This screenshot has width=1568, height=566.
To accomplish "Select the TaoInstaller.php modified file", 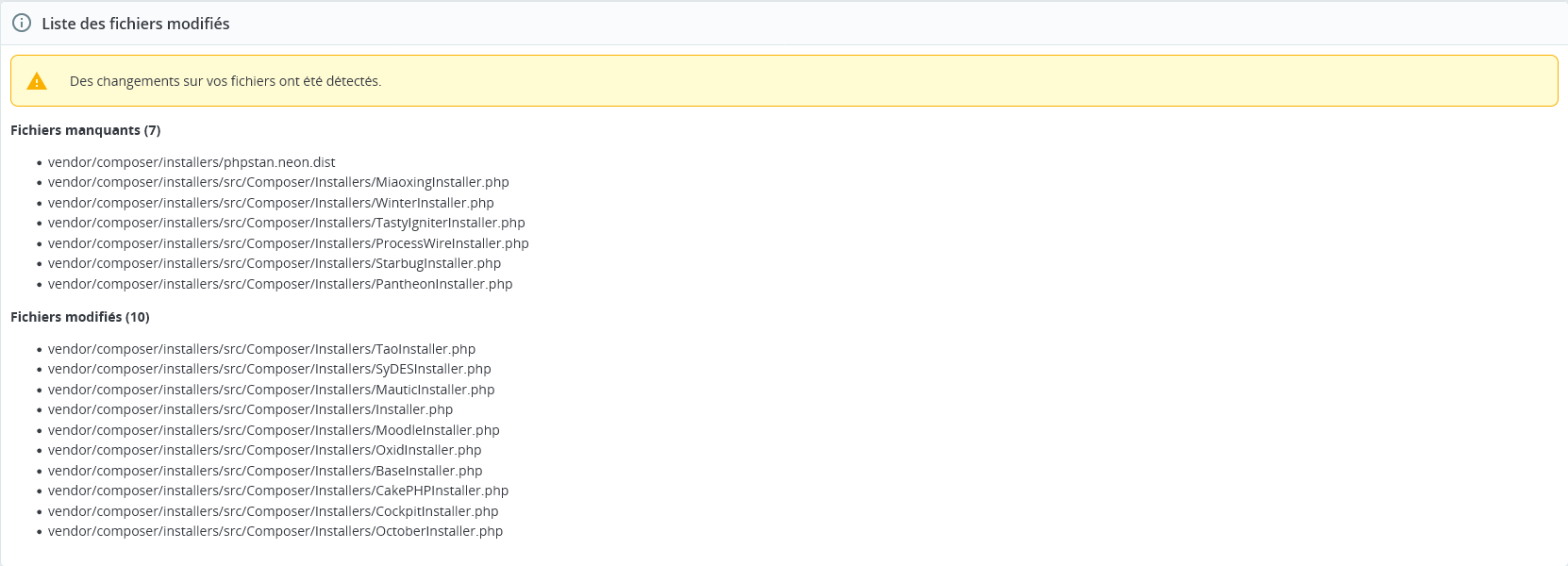I will point(262,349).
